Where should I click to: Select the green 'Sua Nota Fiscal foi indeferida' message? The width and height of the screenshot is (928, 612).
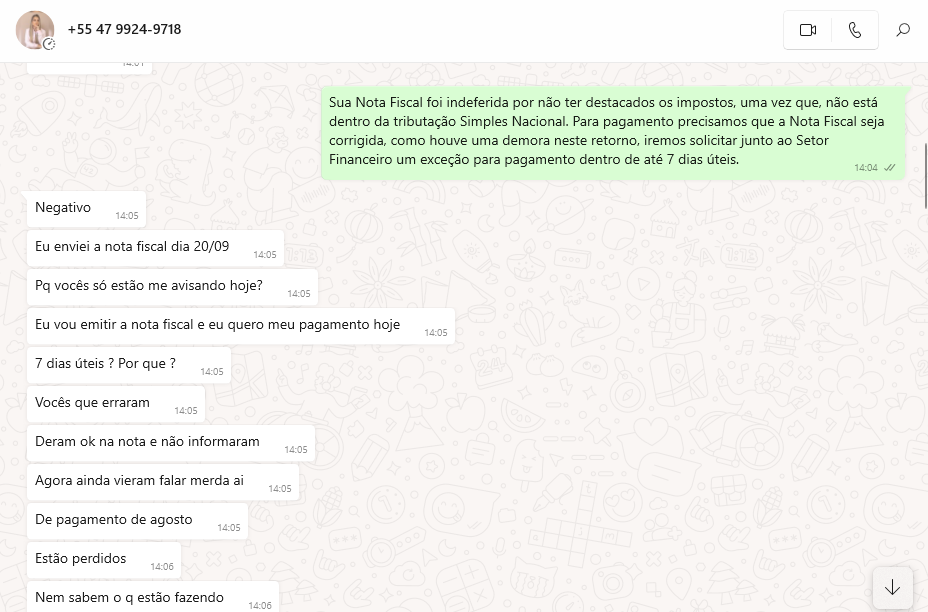[x=613, y=133]
